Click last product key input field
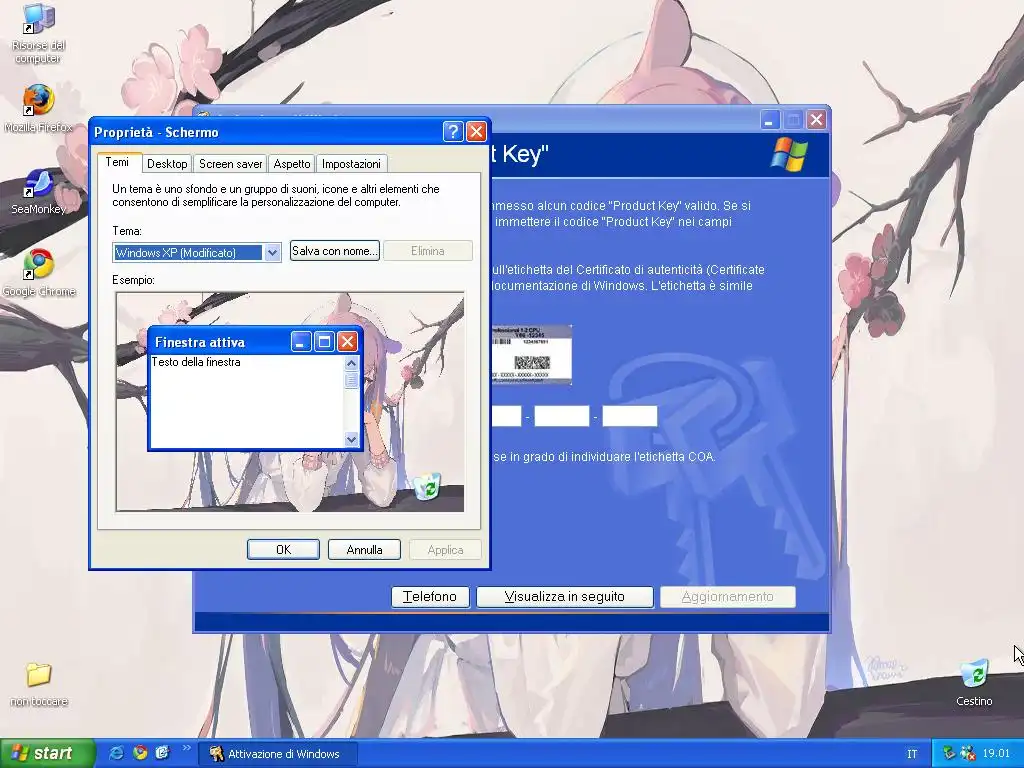 (630, 416)
